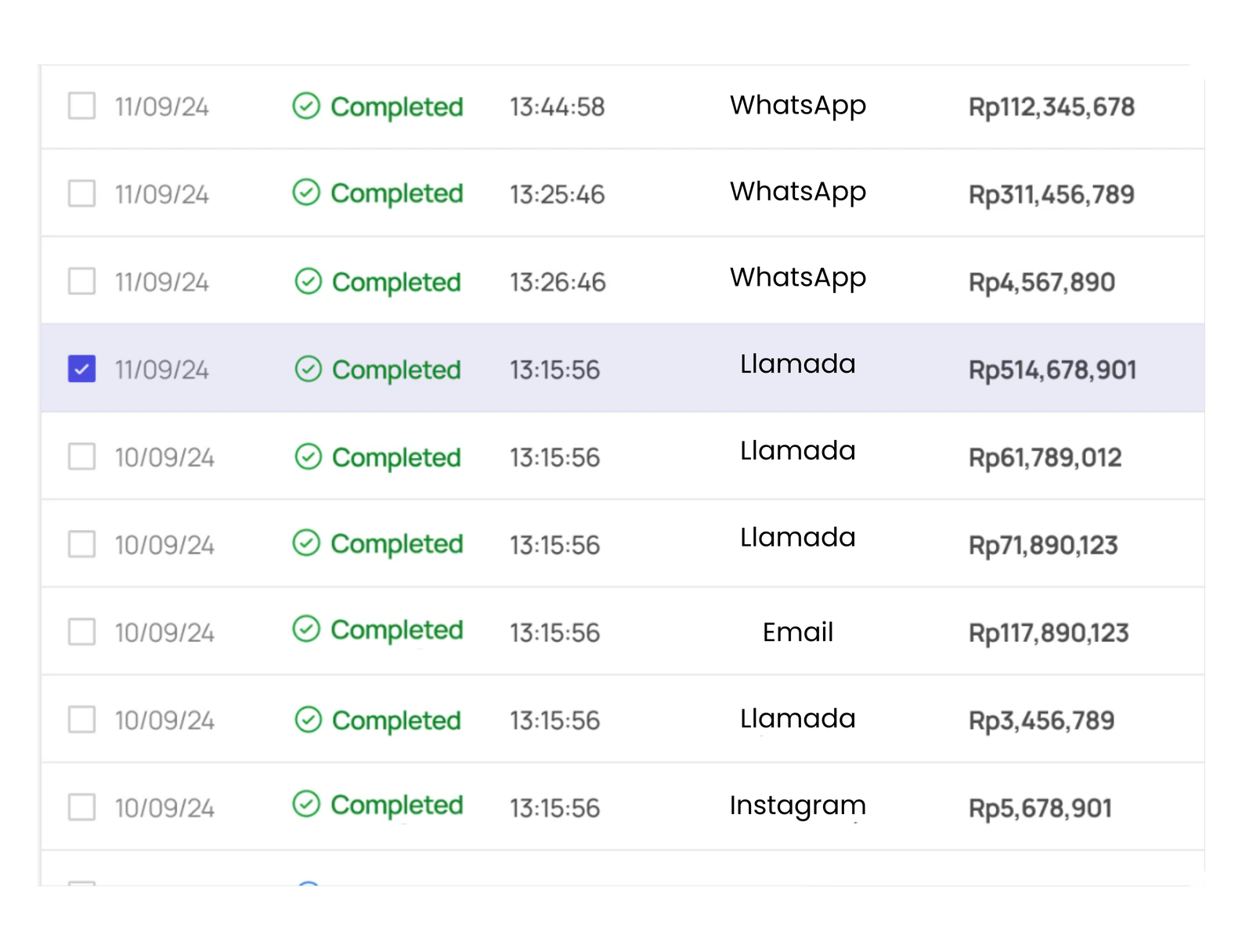Select checkbox for Rp3,456,789 row
1253x952 pixels.
(x=82, y=719)
